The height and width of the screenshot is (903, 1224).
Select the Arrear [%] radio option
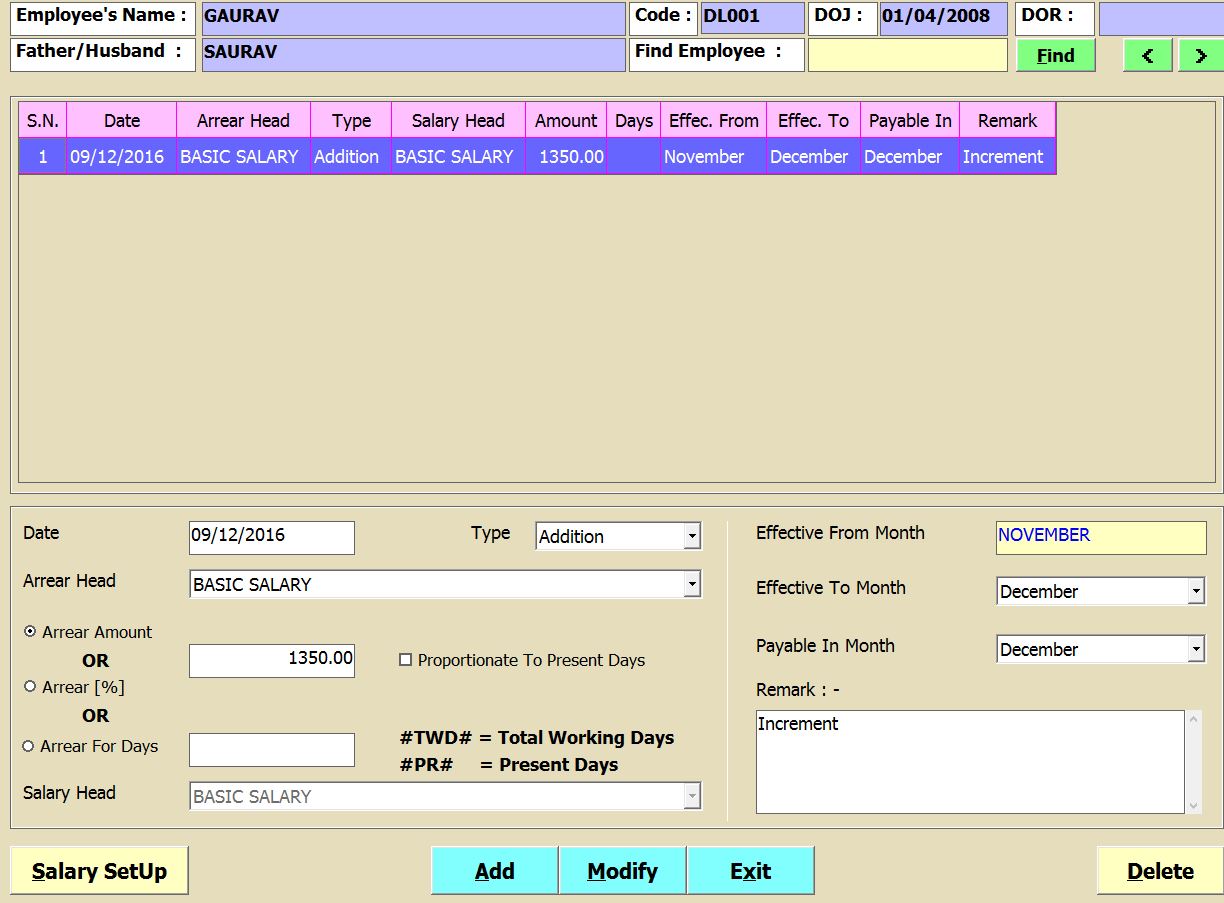click(30, 687)
